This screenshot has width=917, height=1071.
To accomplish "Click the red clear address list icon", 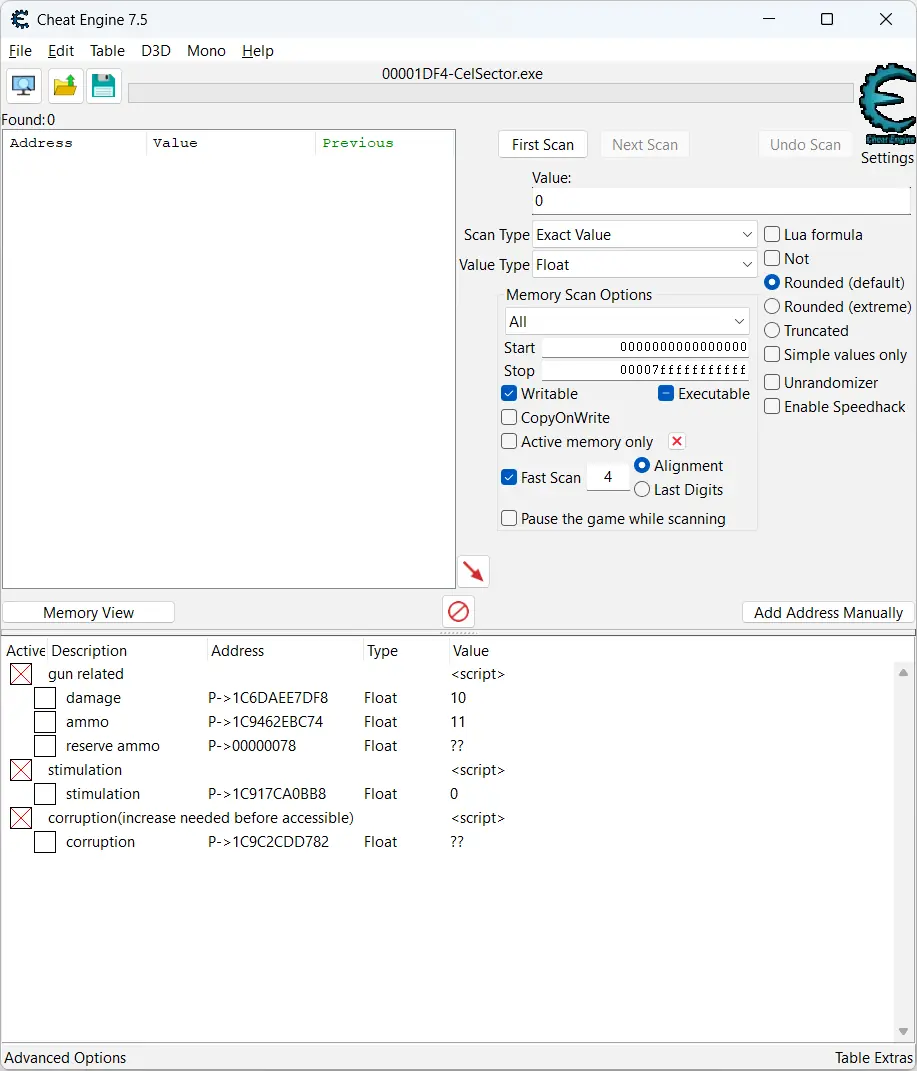I will point(458,611).
